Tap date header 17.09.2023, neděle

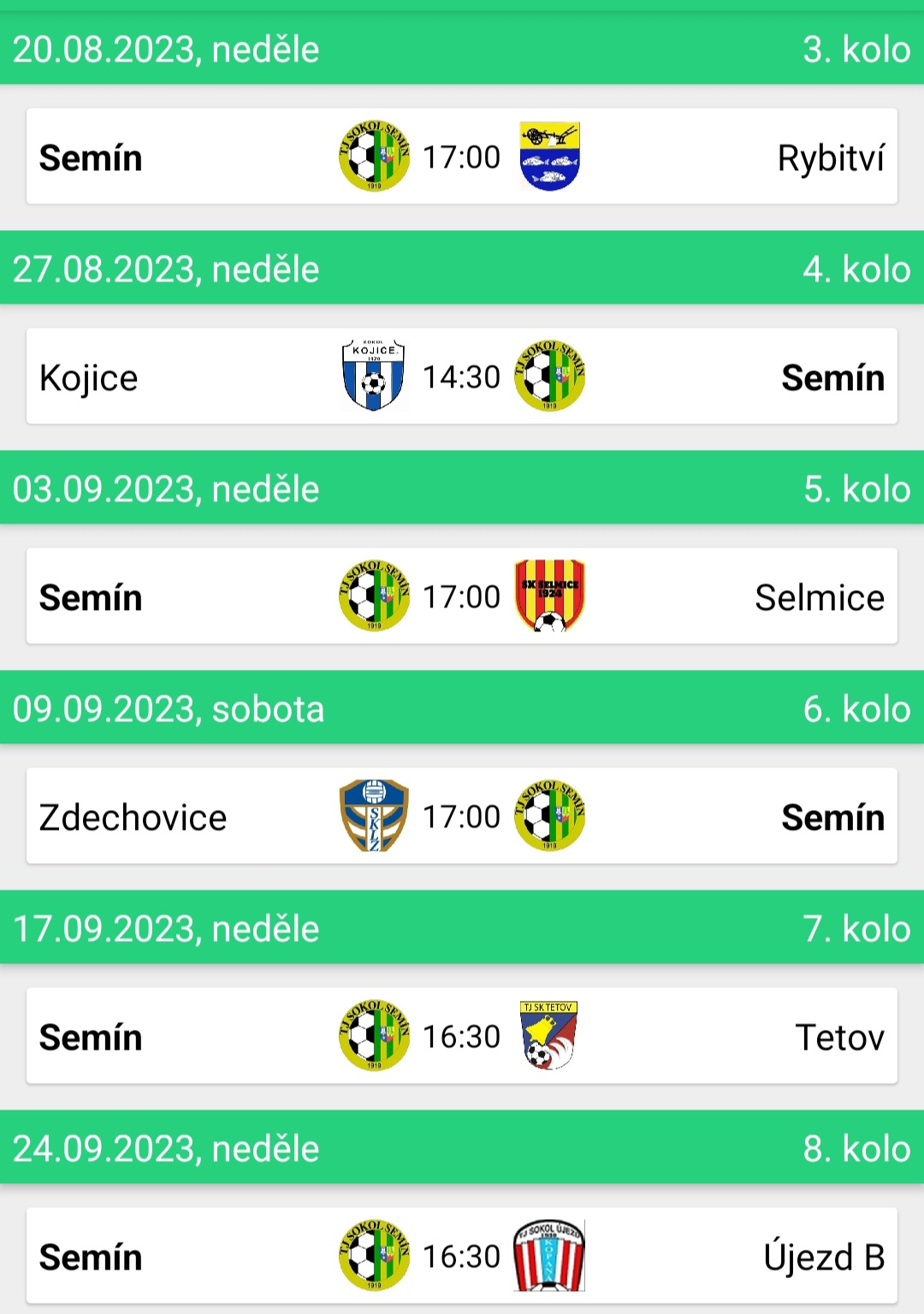pos(166,929)
